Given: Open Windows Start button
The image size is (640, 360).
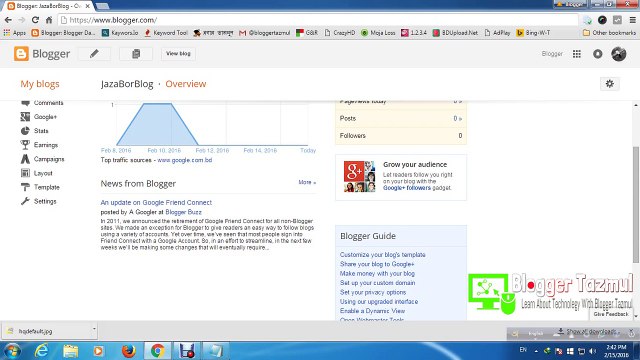Looking at the screenshot, I should [x=11, y=351].
